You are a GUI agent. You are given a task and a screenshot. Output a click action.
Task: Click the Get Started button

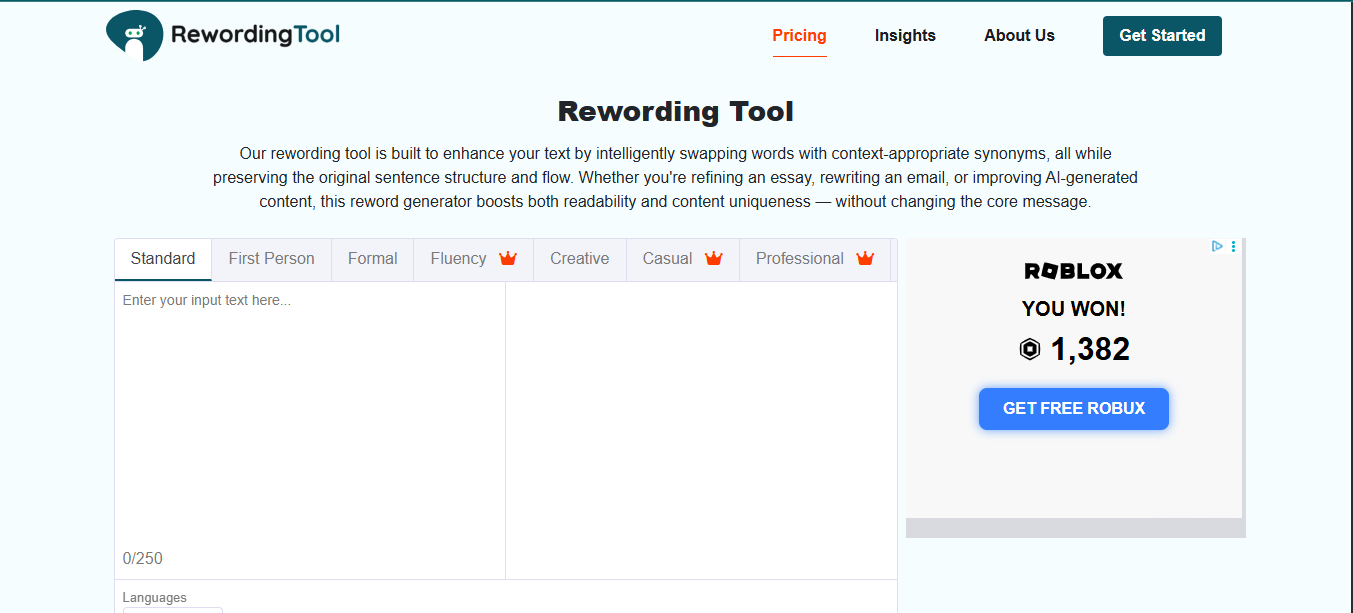[x=1162, y=36]
